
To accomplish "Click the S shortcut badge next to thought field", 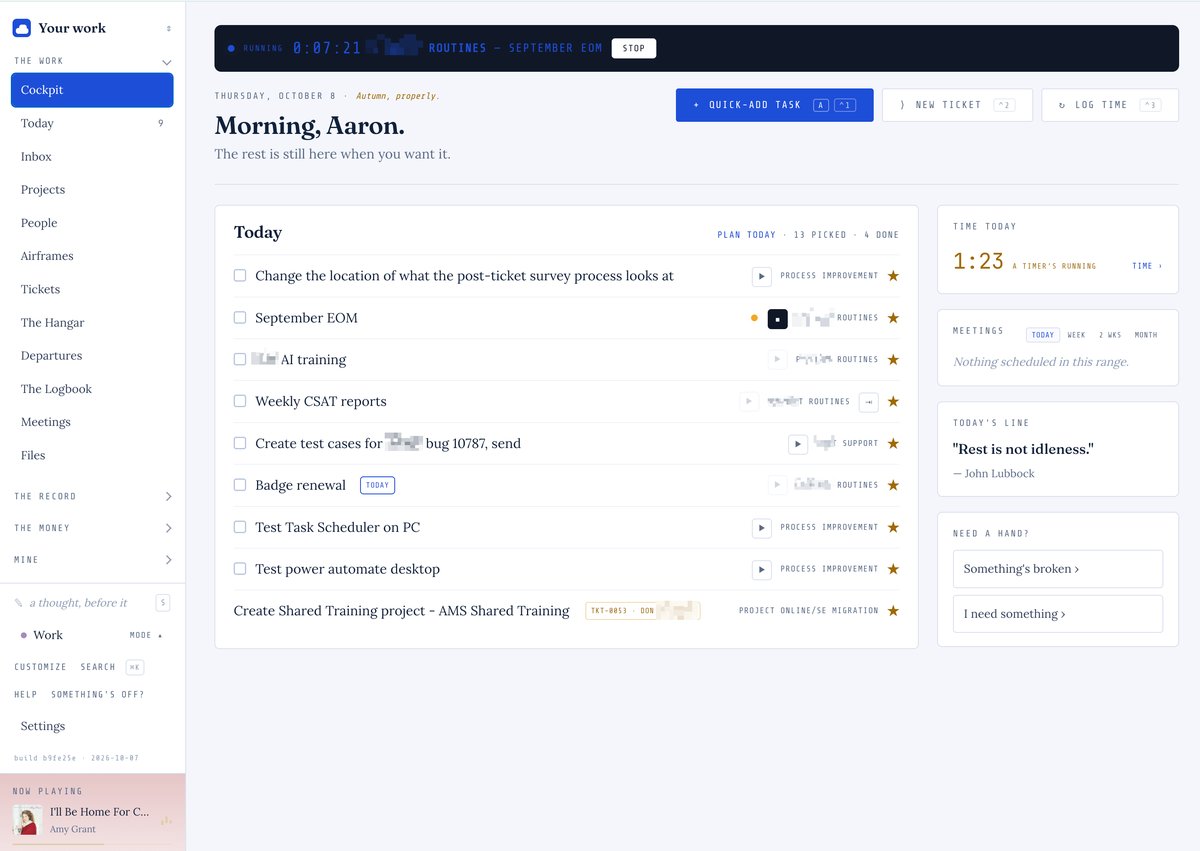I will pyautogui.click(x=163, y=603).
